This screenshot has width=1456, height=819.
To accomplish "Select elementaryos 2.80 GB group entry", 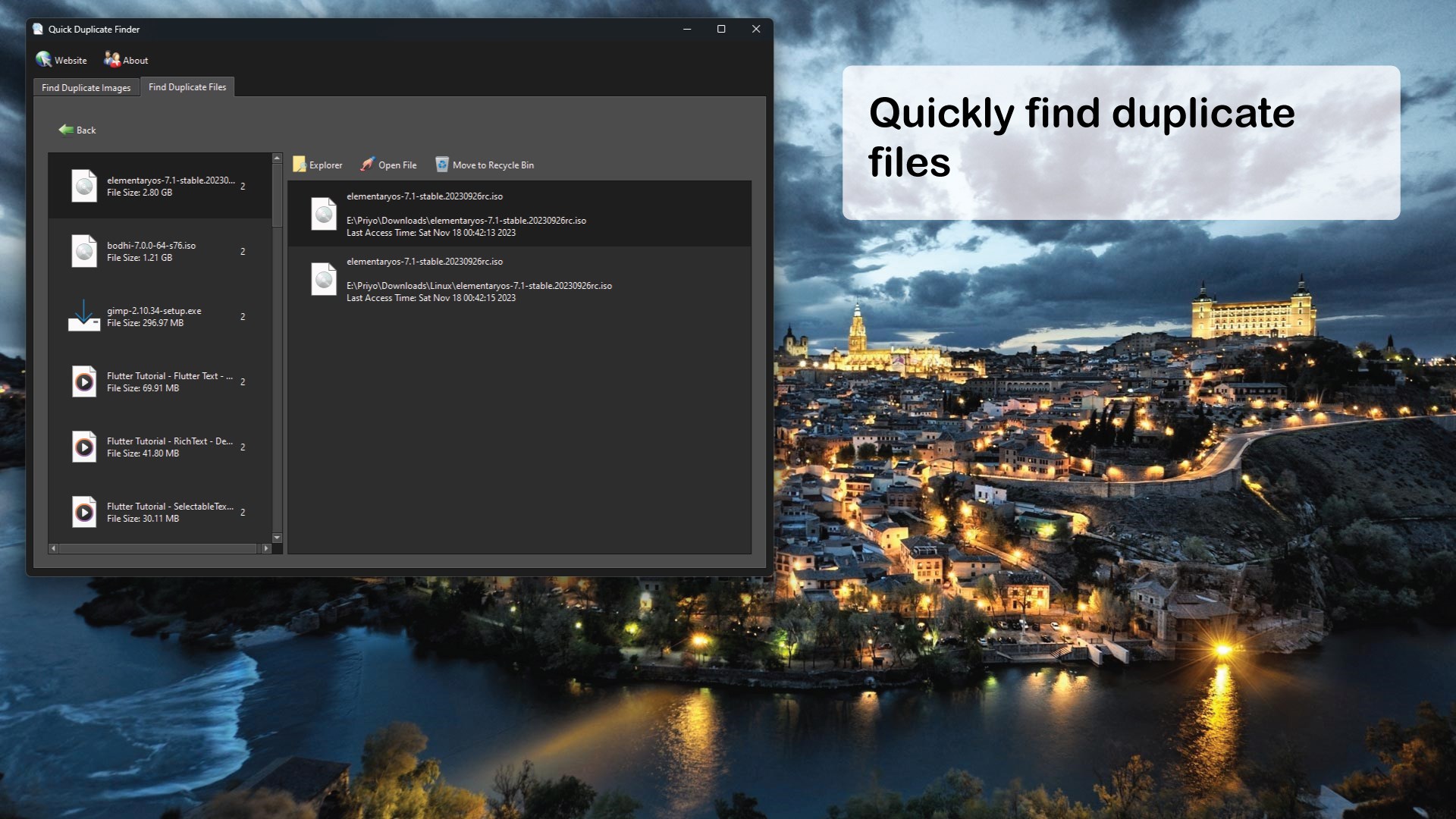I will click(159, 186).
